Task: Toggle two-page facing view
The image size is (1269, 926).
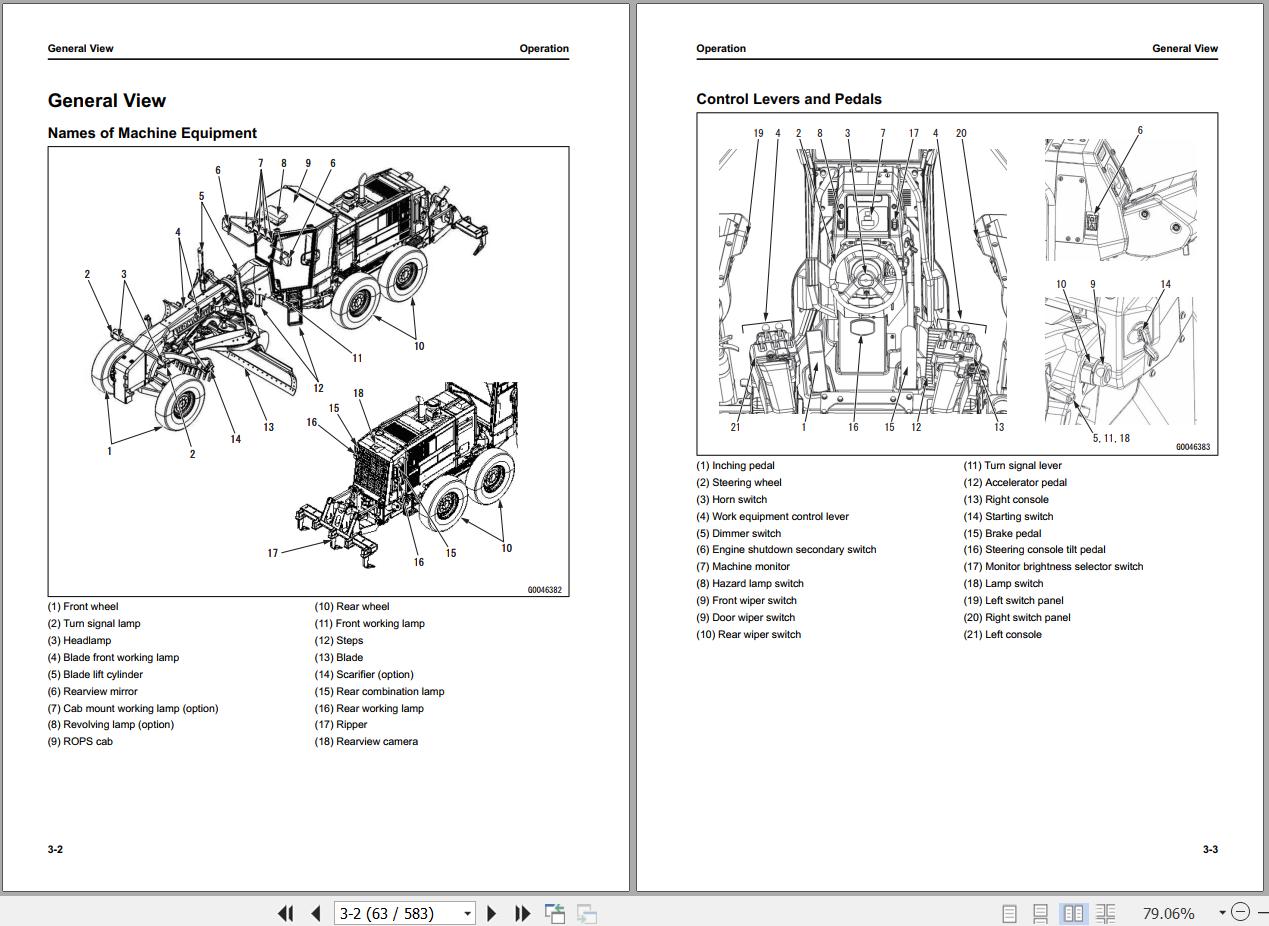Action: coord(1073,913)
